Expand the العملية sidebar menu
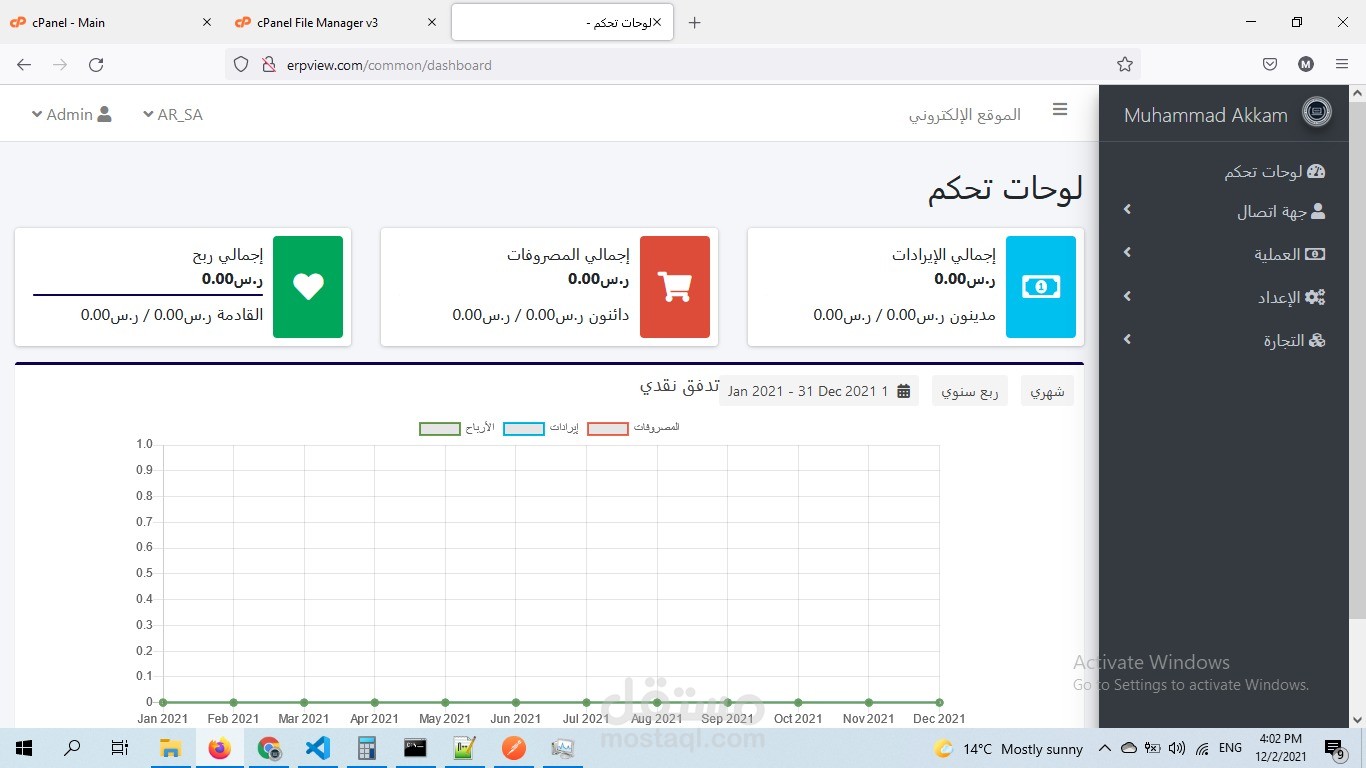This screenshot has height=768, width=1366. 1224,254
